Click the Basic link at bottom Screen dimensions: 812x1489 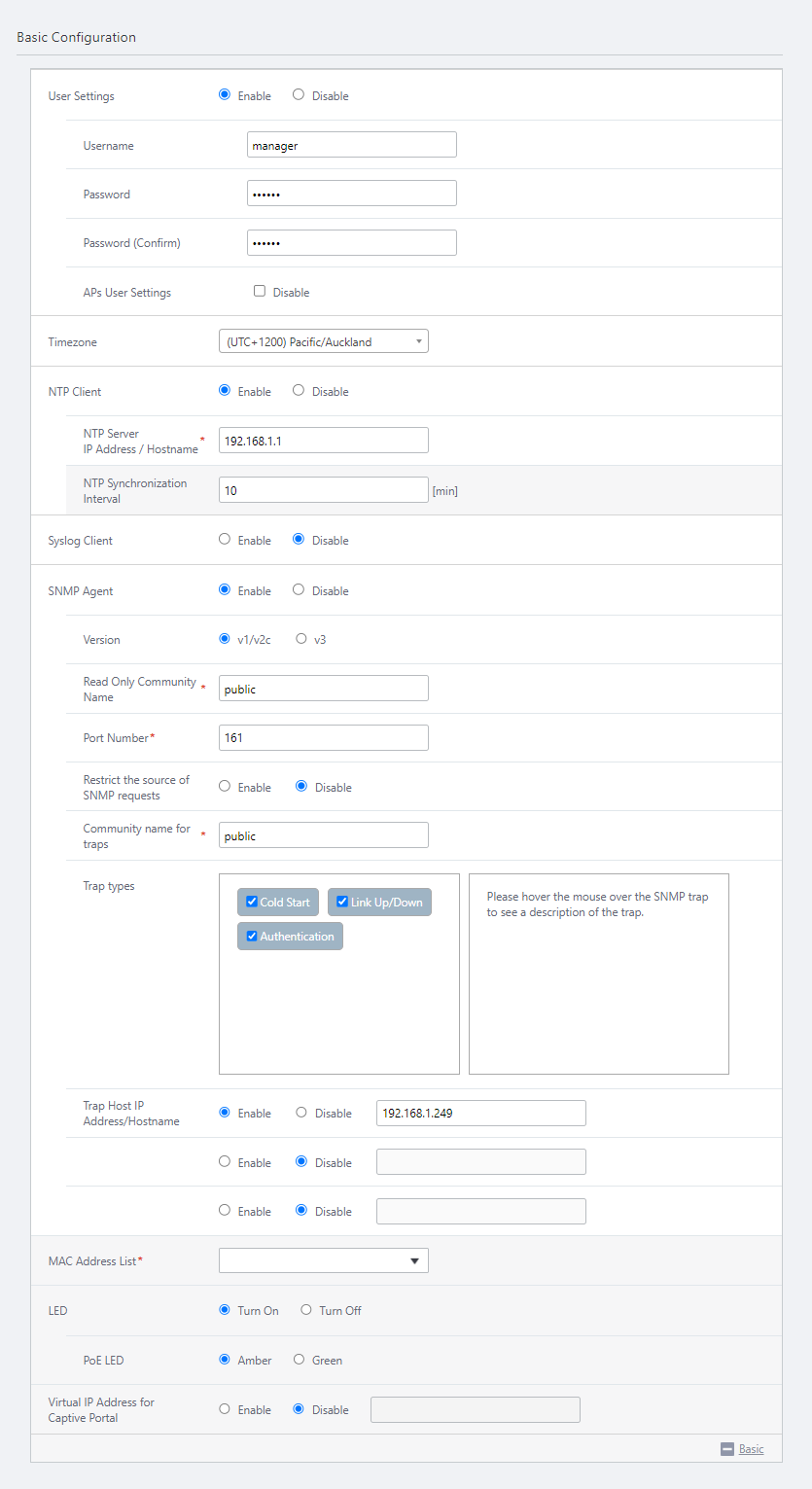point(751,1449)
